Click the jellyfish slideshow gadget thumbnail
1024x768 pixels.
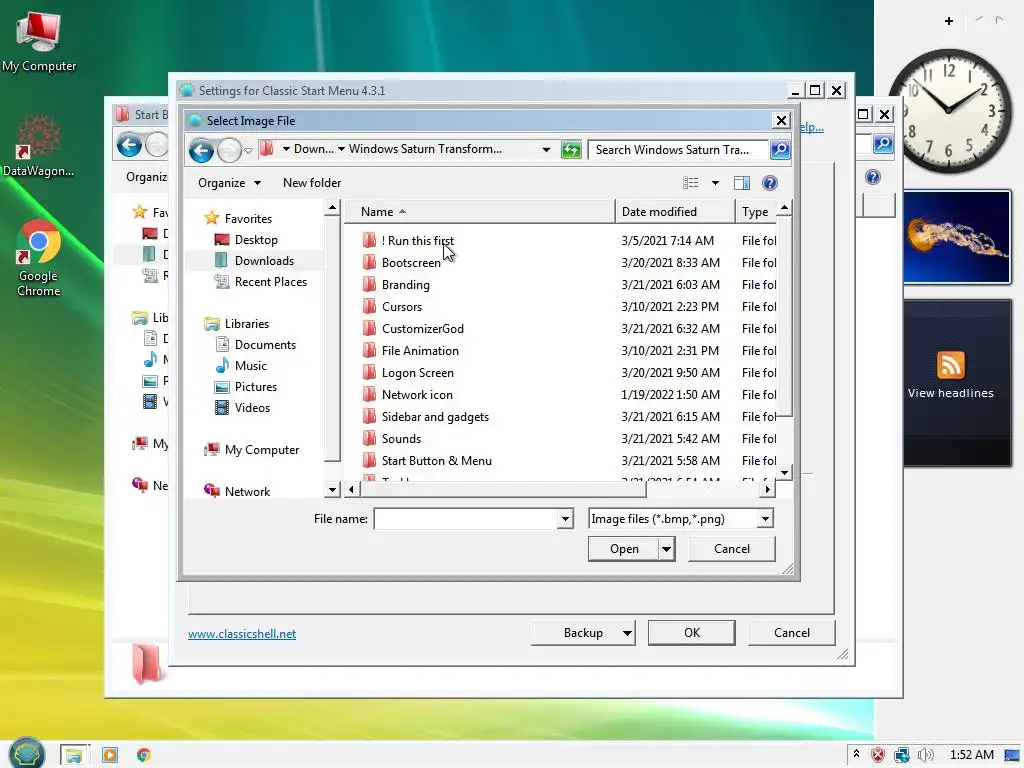(x=957, y=237)
